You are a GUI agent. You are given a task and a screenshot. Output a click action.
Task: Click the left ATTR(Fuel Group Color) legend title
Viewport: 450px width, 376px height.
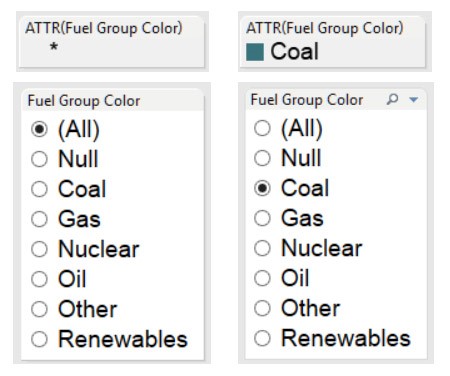(x=104, y=28)
